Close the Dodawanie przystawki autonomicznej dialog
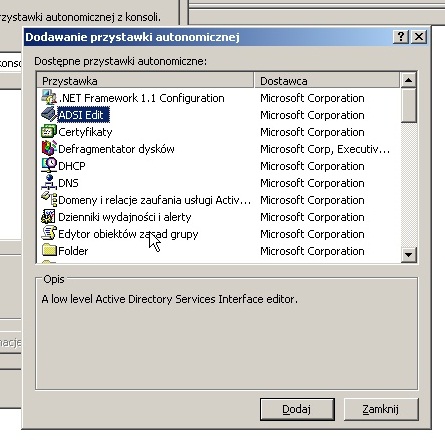 419,36
